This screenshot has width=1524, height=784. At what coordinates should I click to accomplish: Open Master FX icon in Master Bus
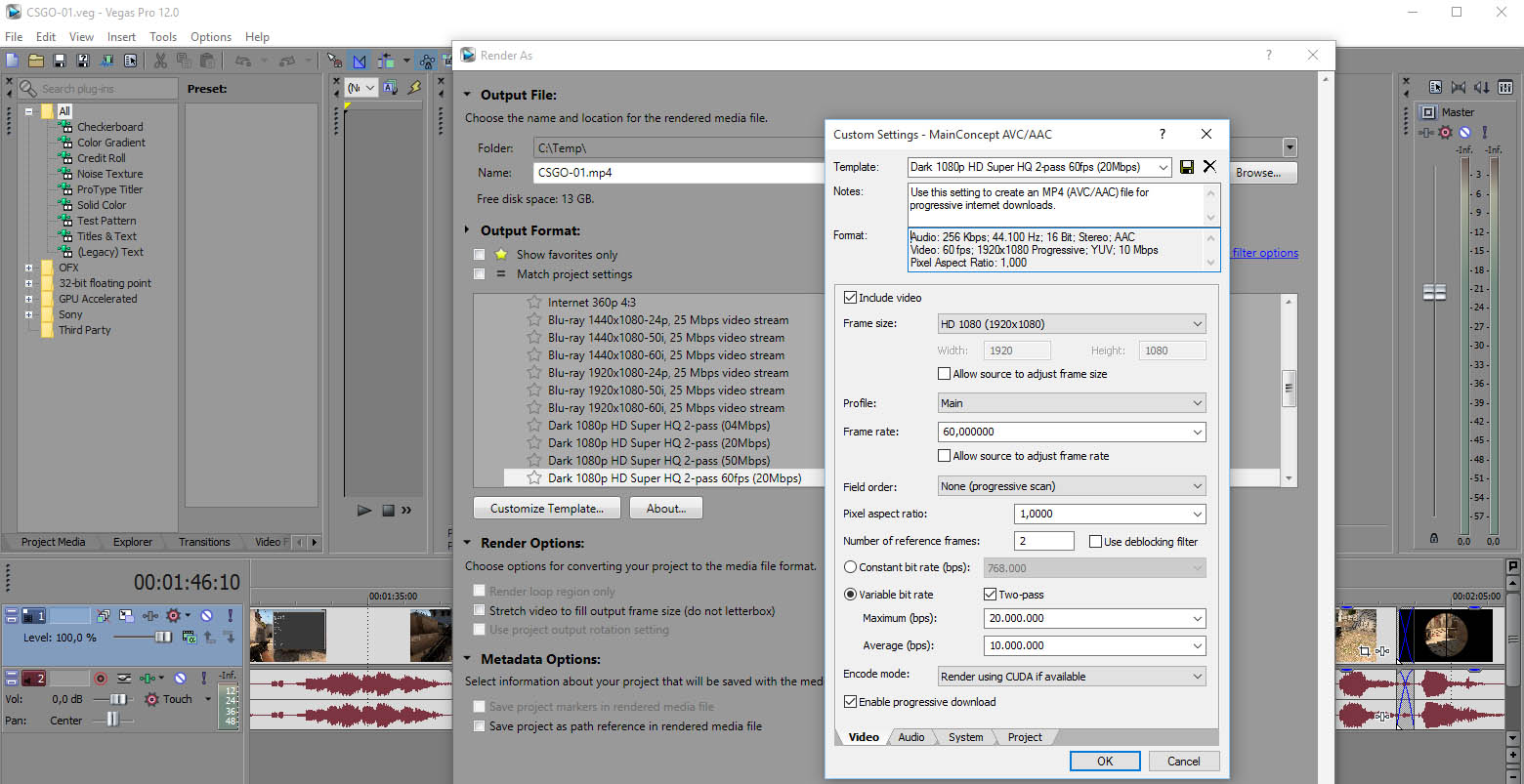[x=1426, y=132]
